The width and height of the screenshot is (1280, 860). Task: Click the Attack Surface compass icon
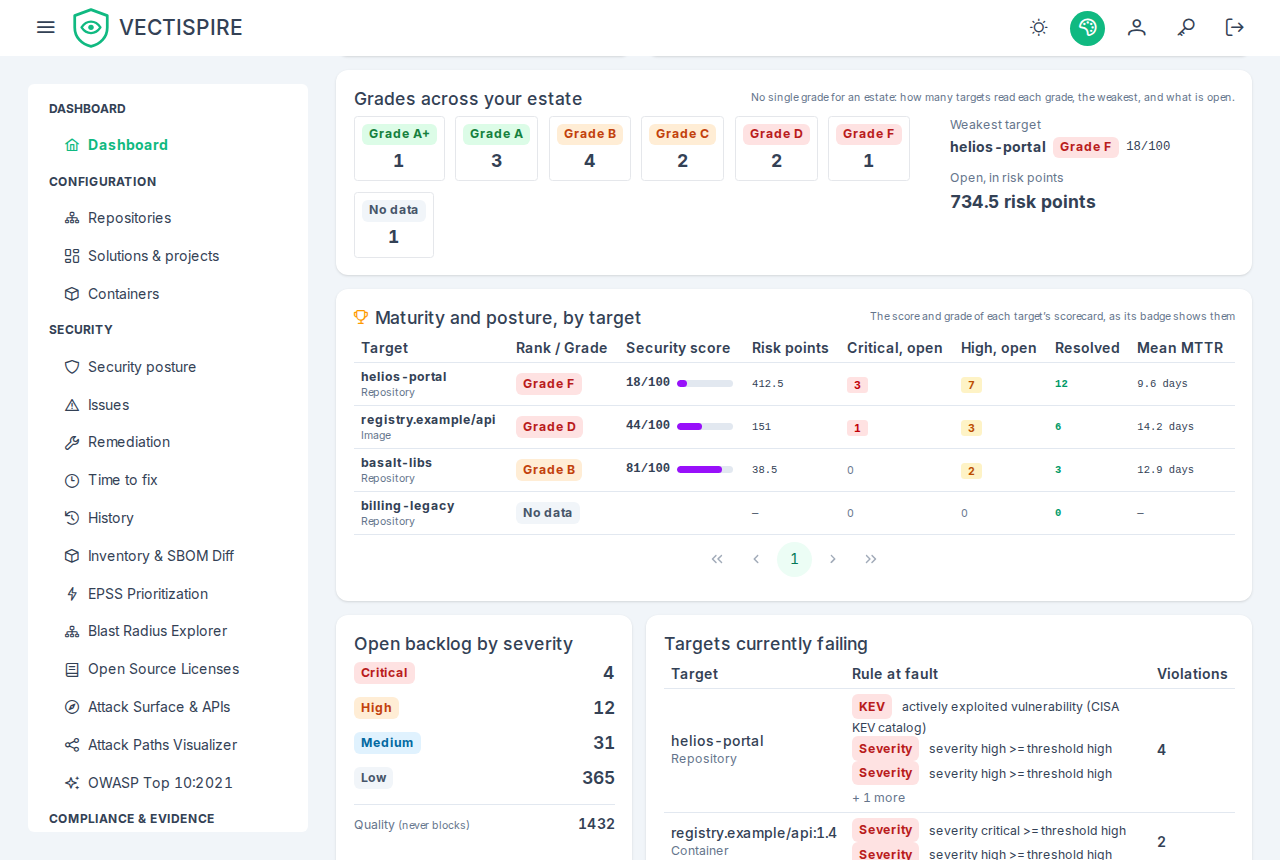tap(72, 707)
